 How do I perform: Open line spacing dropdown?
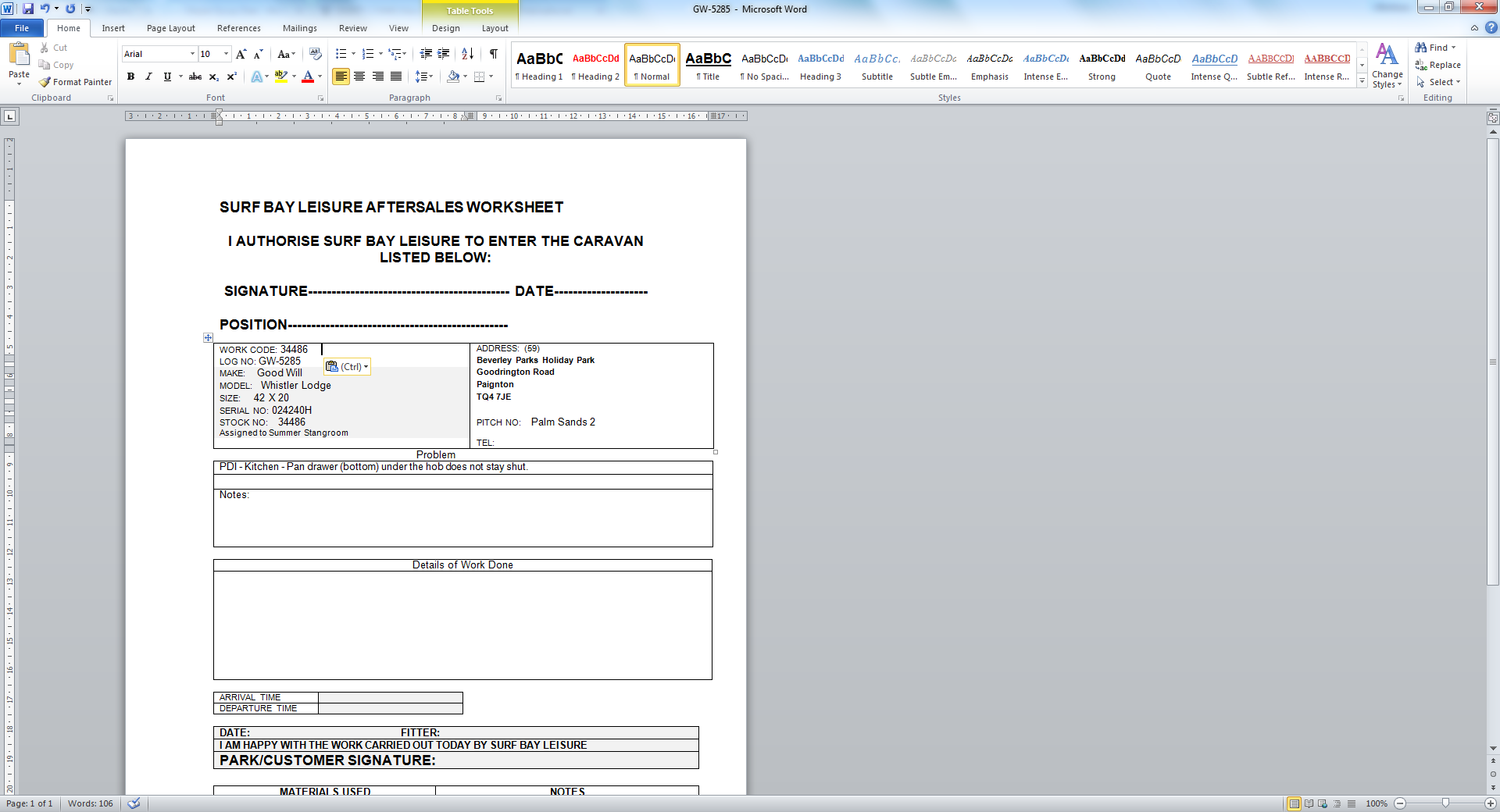click(x=424, y=77)
